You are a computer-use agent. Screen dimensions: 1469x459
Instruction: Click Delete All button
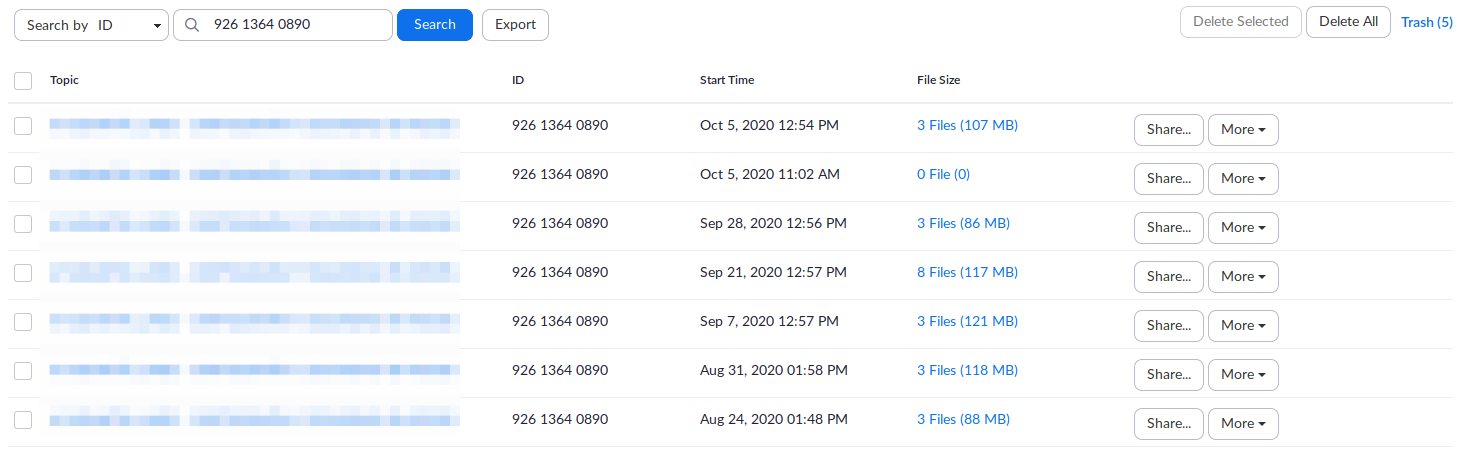(1347, 22)
